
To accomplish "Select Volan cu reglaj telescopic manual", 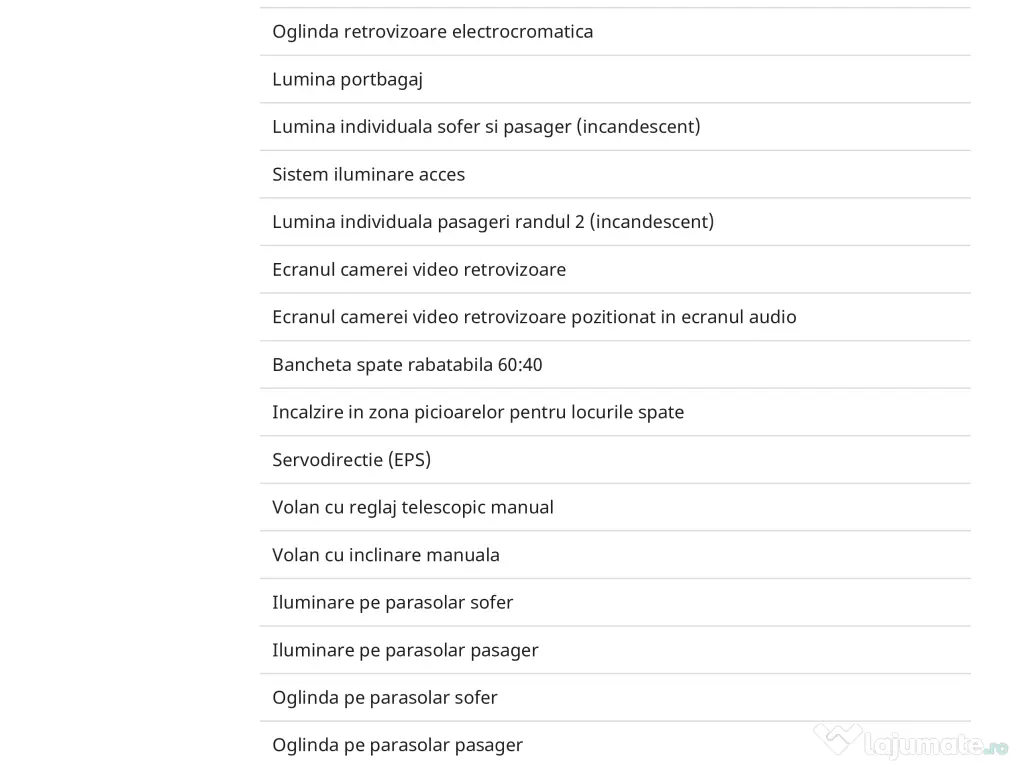I will coord(412,507).
